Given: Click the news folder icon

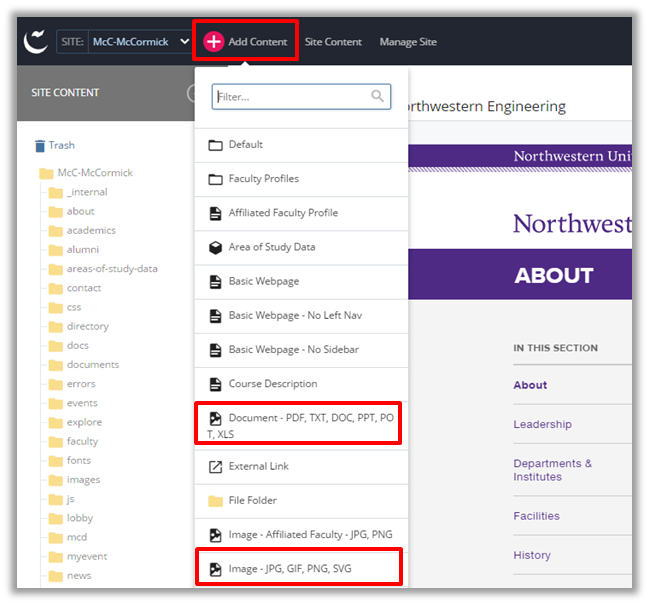Looking at the screenshot, I should click(55, 576).
